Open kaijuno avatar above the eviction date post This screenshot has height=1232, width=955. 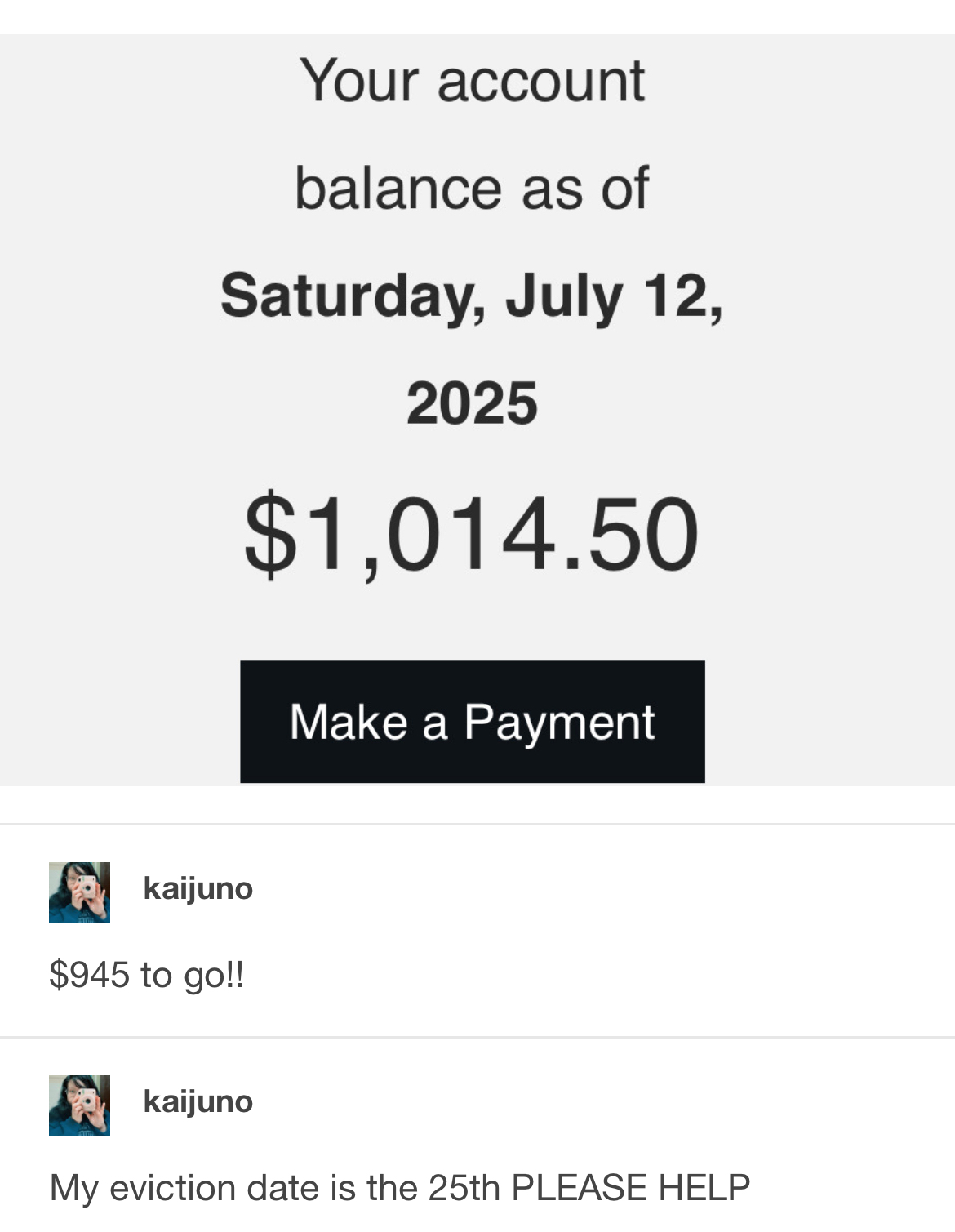click(79, 1105)
